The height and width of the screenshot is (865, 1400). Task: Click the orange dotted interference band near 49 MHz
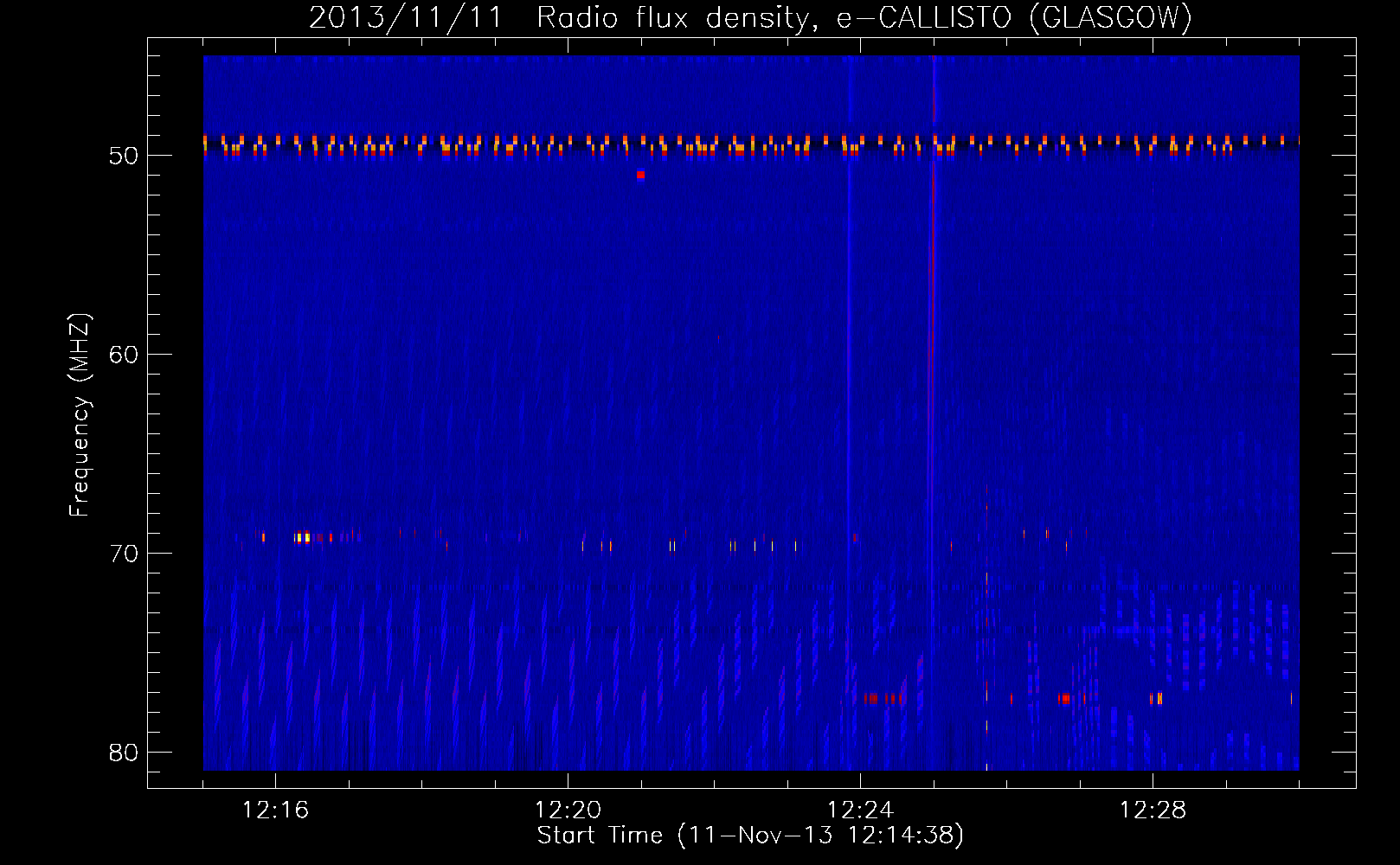point(751,145)
